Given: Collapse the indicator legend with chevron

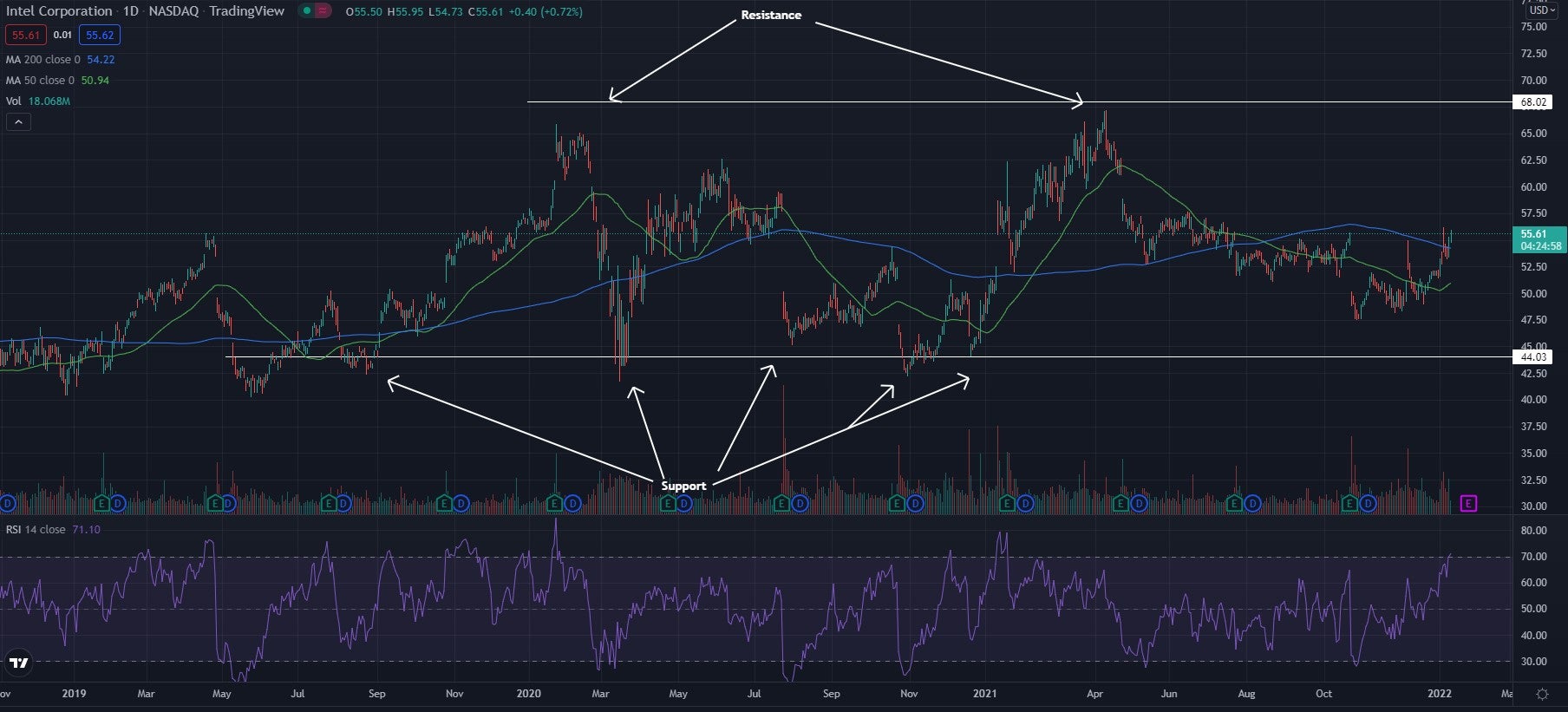Looking at the screenshot, I should [18, 122].
